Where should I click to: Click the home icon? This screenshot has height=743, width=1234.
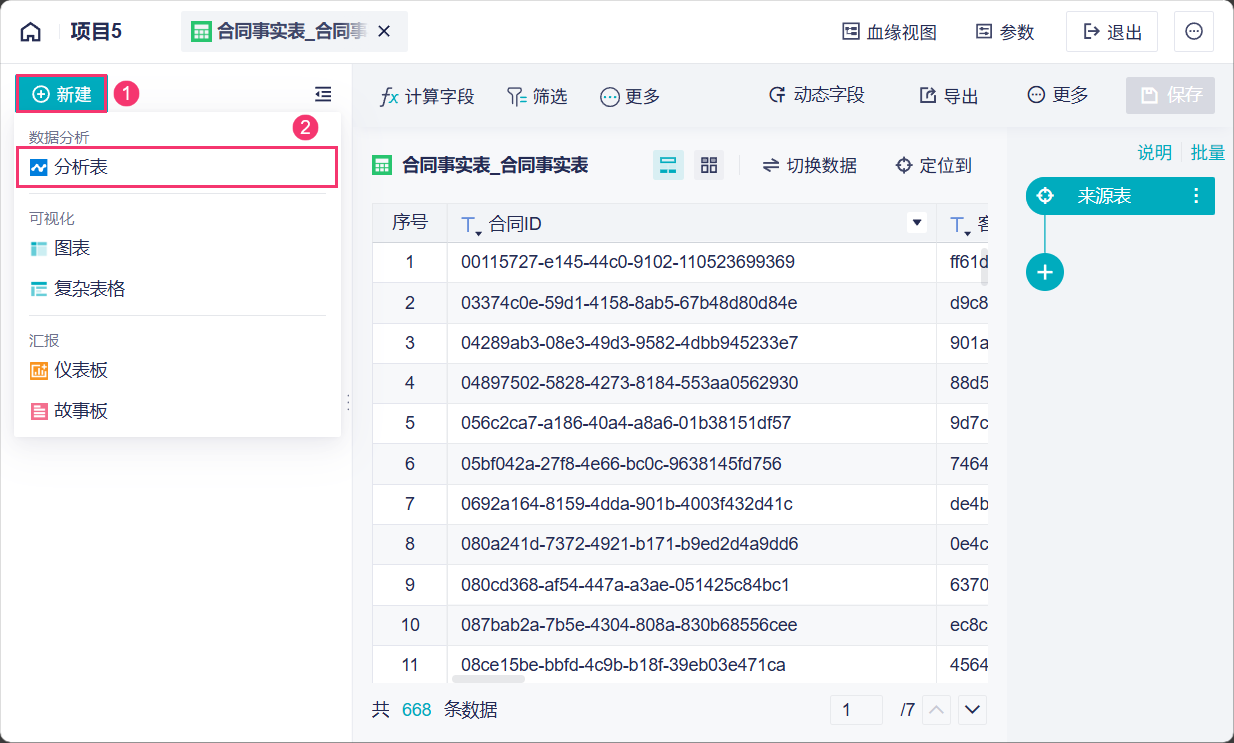coord(31,32)
